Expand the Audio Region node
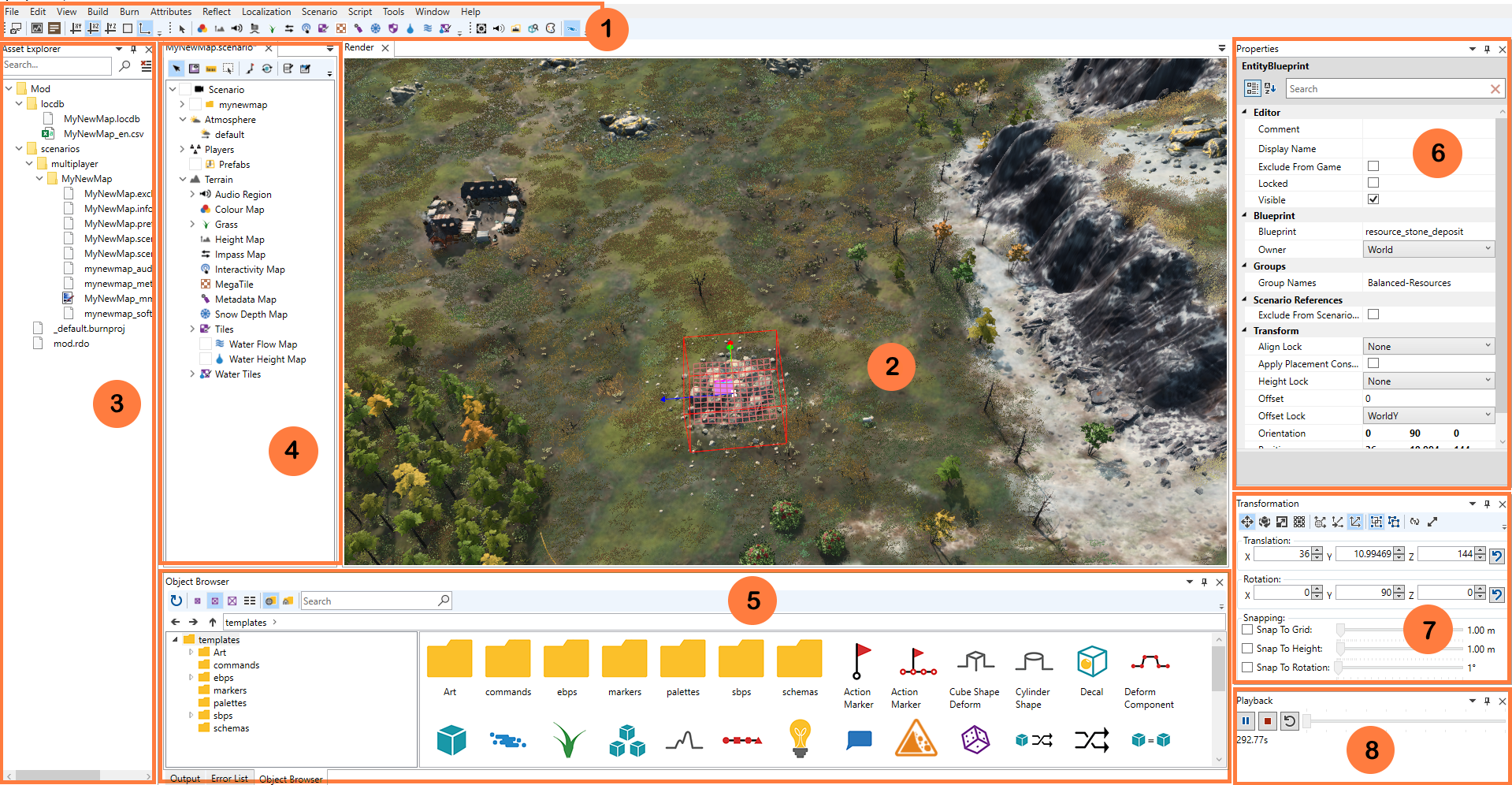Image resolution: width=1512 pixels, height=785 pixels. [x=192, y=194]
